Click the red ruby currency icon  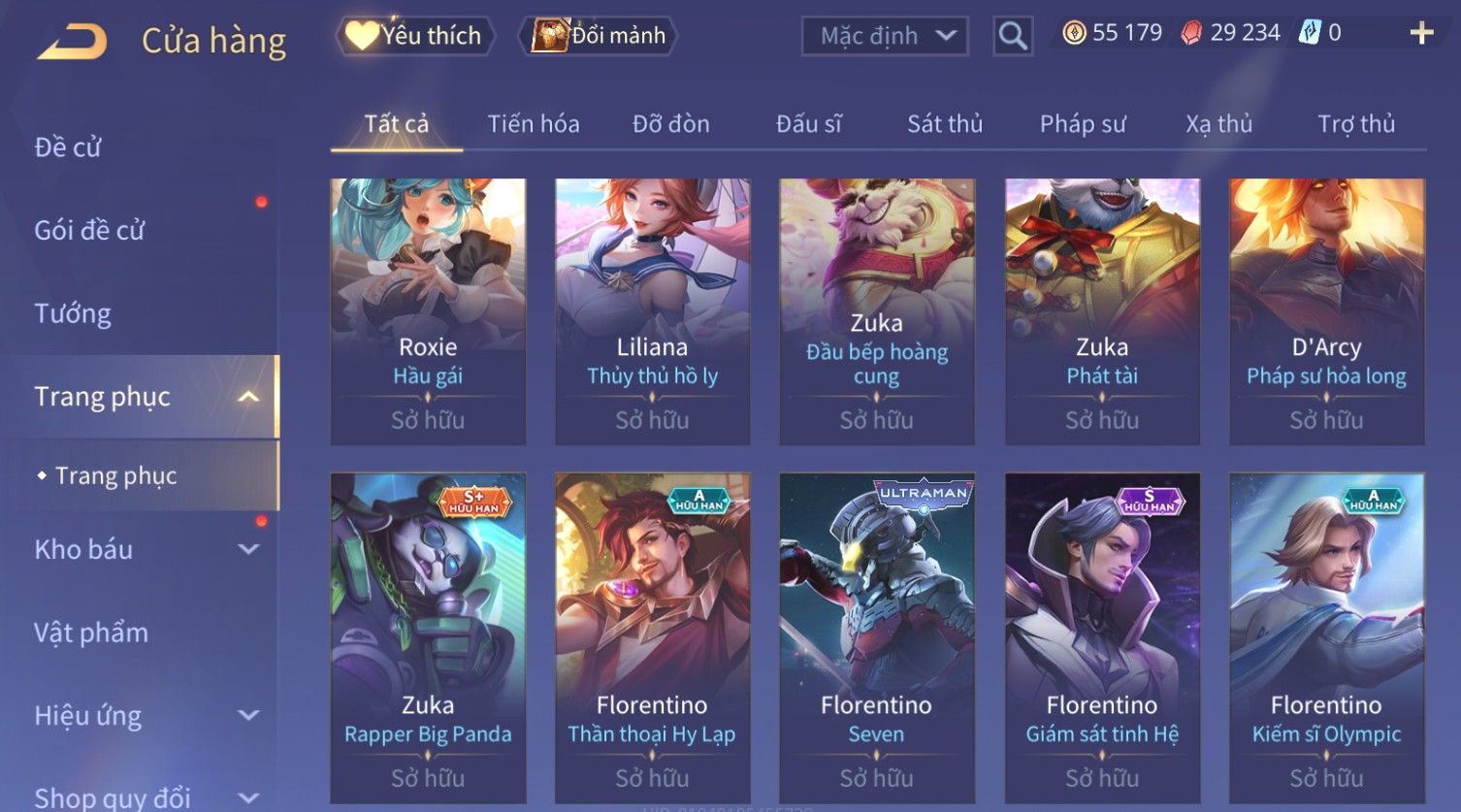[1191, 33]
